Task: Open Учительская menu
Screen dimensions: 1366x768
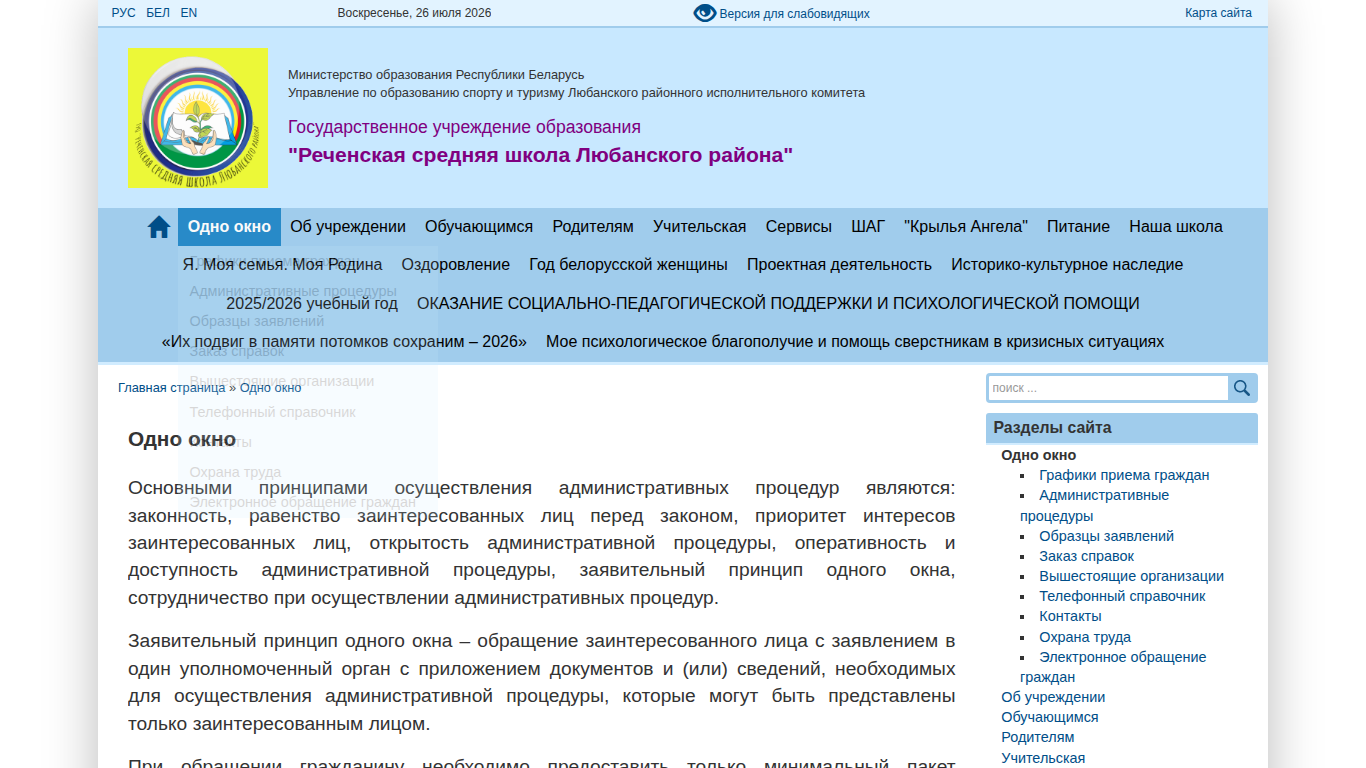Action: point(700,227)
